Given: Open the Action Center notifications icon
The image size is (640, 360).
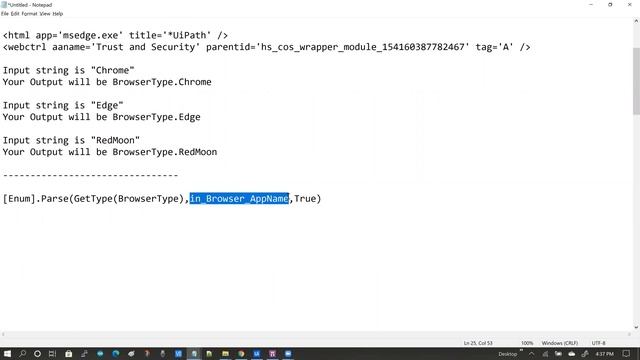Looking at the screenshot, I should coord(627,354).
